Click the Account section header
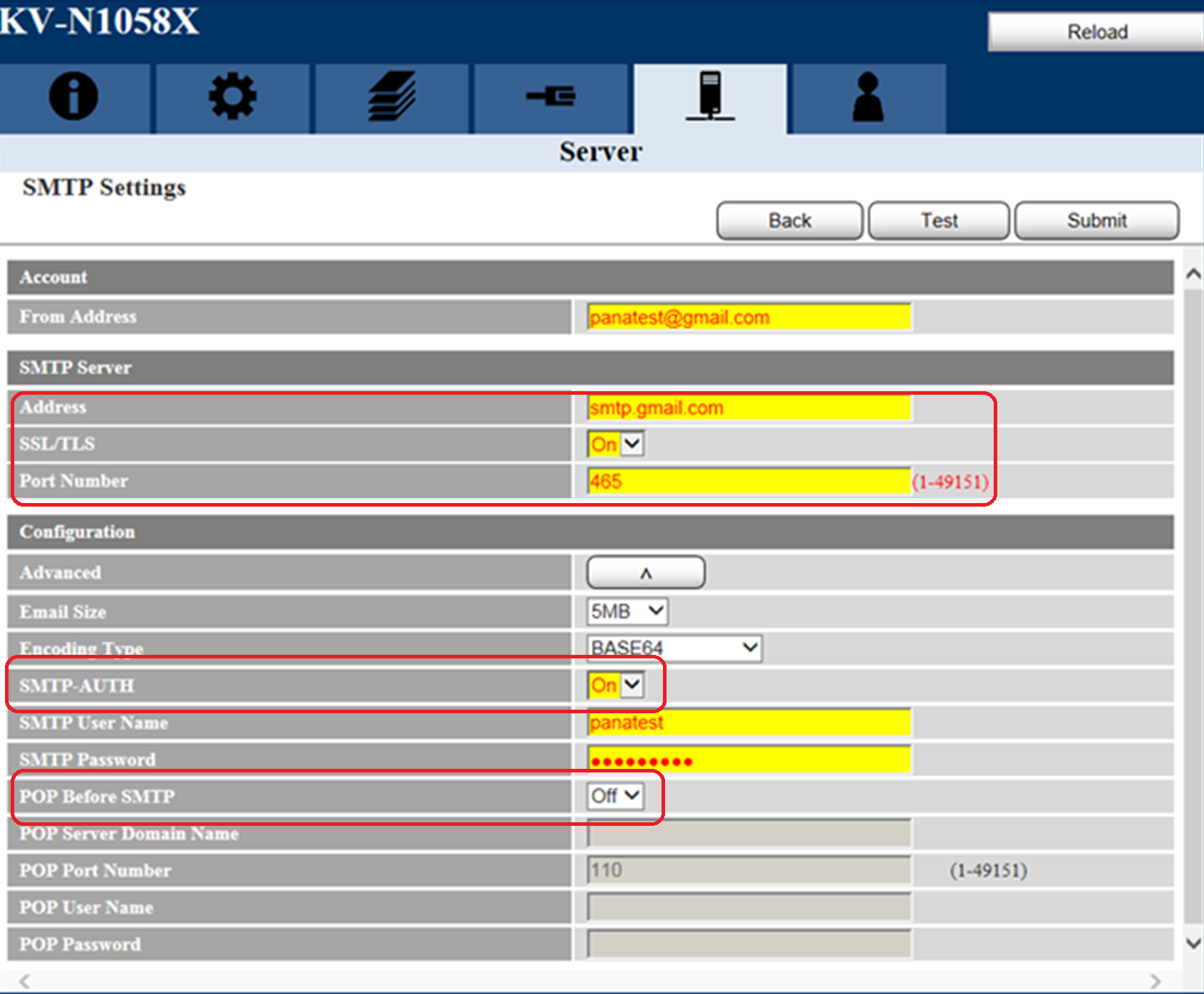 [x=590, y=277]
